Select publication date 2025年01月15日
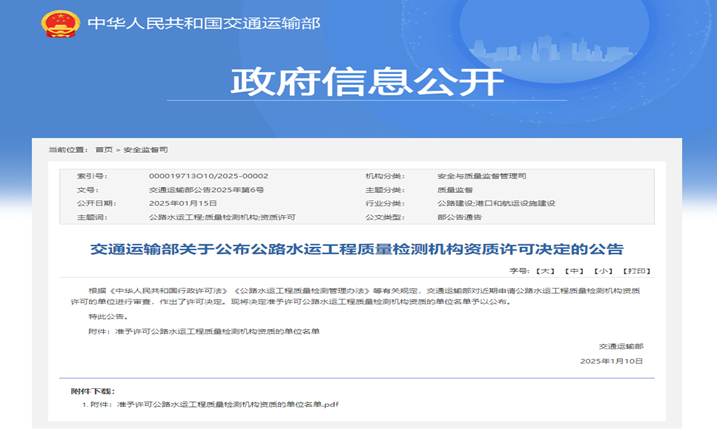 tap(183, 203)
